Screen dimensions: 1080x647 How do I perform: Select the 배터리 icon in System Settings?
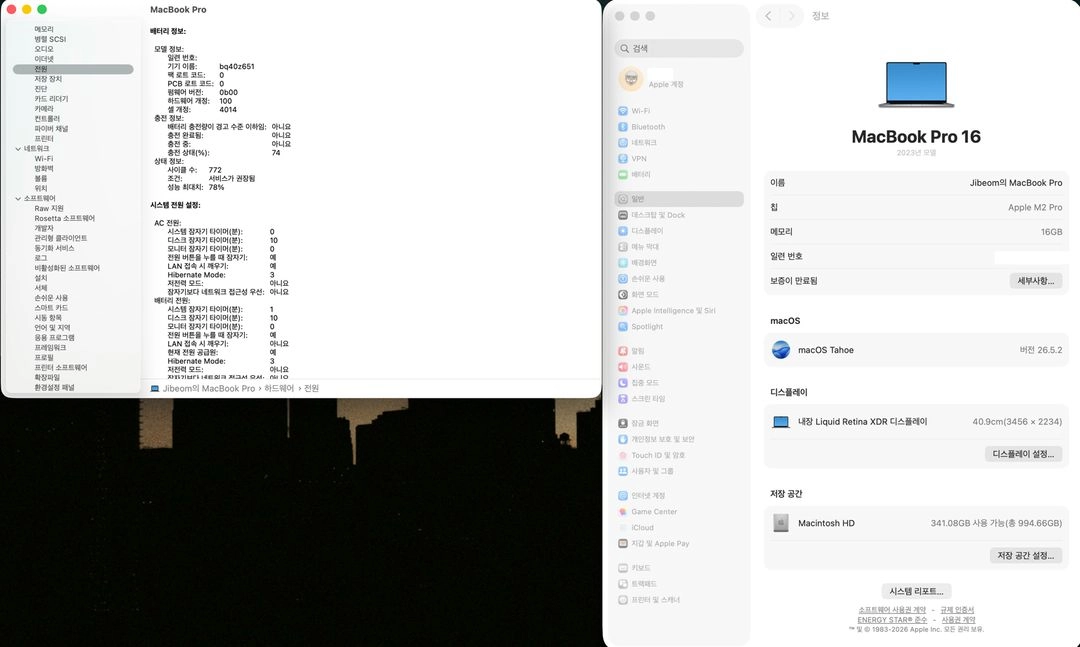(623, 174)
